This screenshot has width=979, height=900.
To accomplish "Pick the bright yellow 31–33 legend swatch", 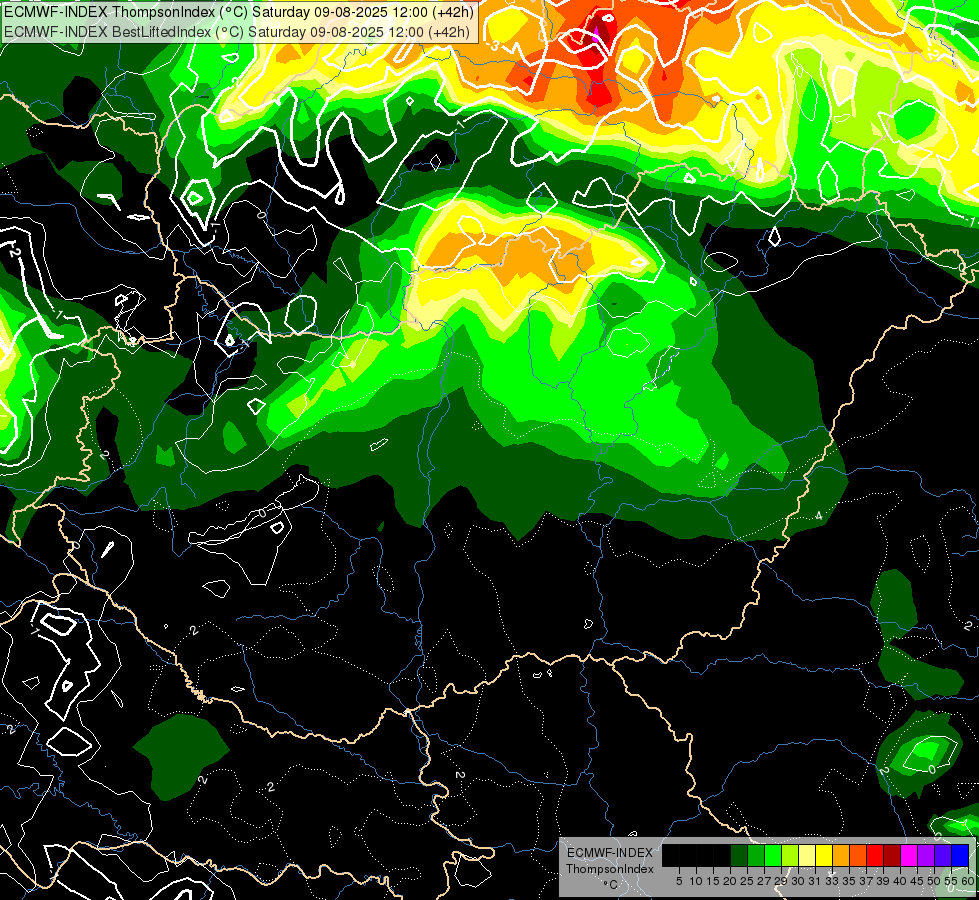I will 824,855.
